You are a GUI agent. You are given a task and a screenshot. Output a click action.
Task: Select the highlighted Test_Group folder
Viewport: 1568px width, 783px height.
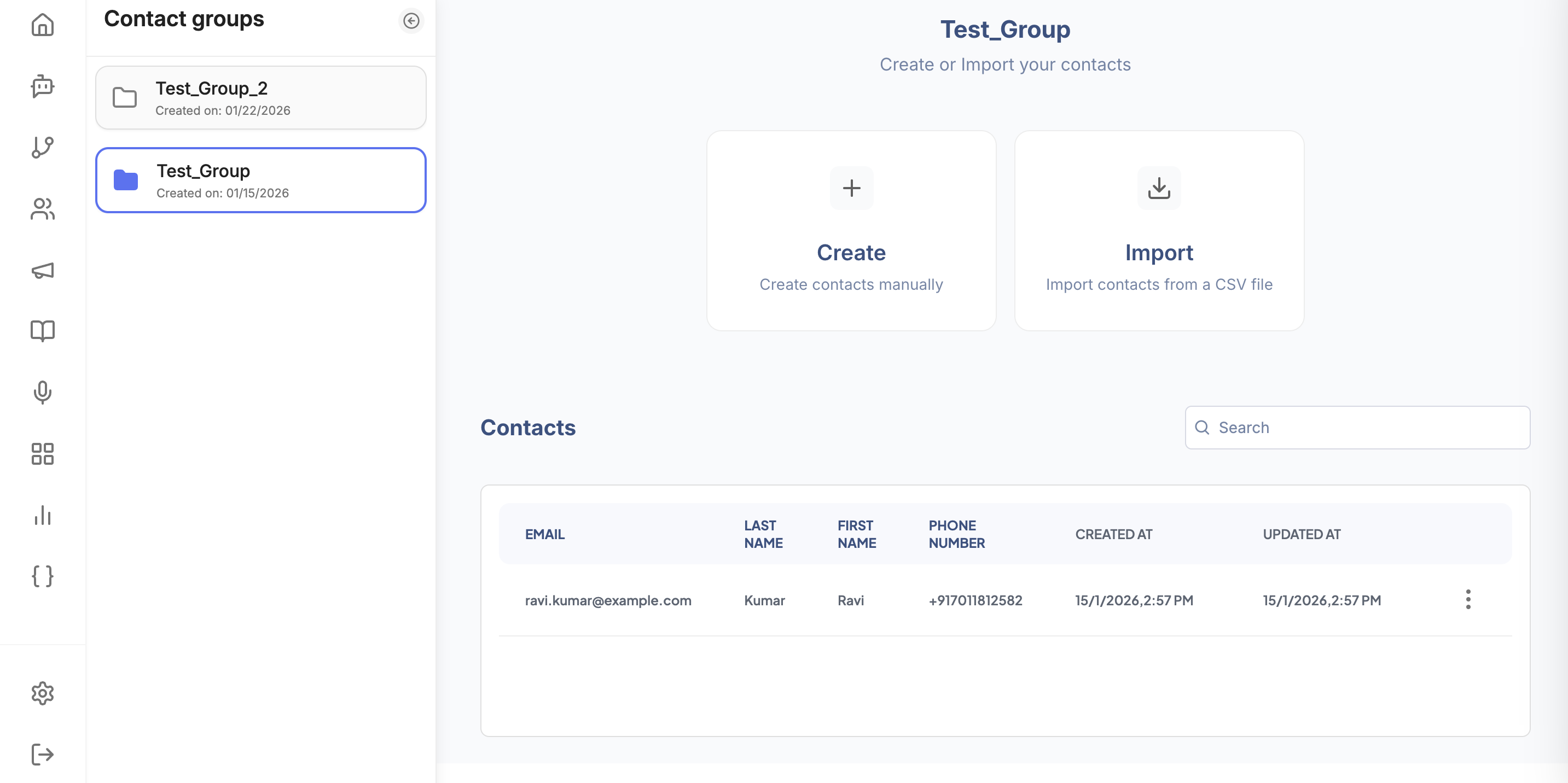coord(260,180)
